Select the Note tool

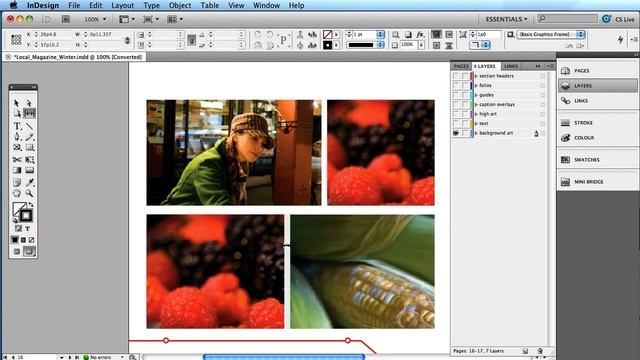tap(17, 182)
